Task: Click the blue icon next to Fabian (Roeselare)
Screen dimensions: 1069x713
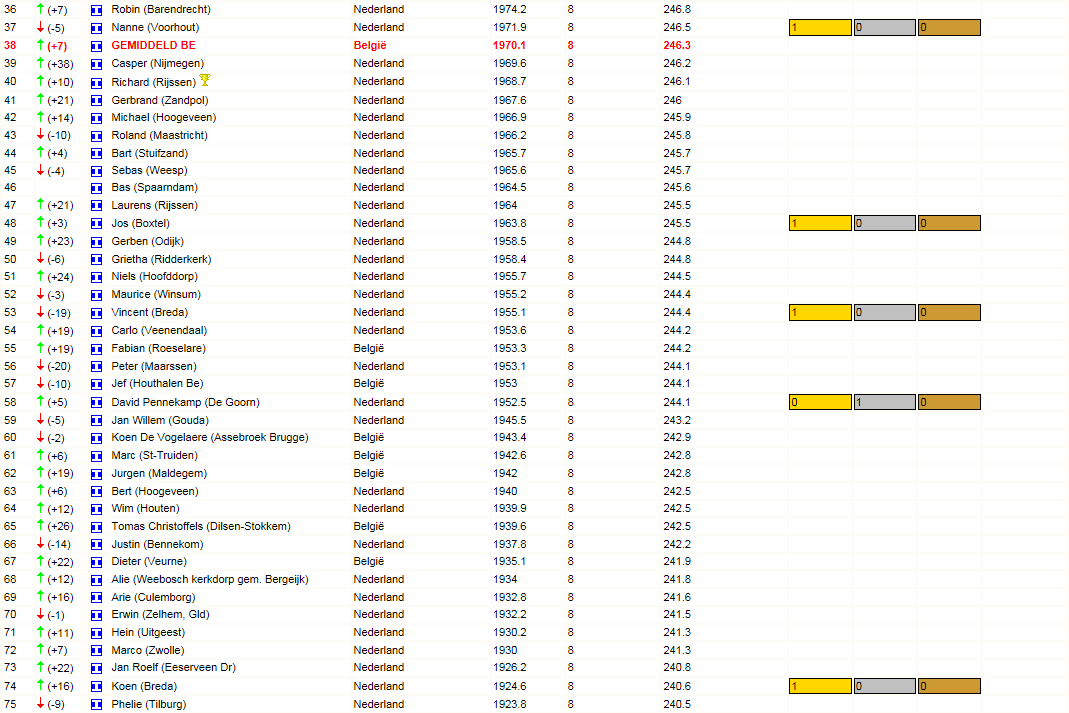Action: tap(97, 349)
